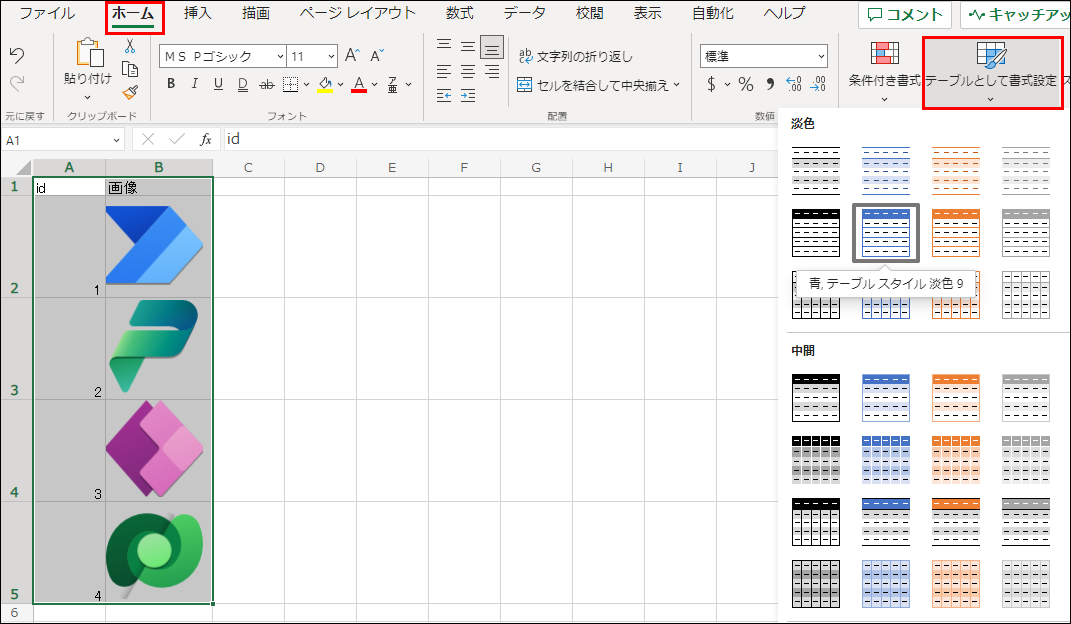Open the ファイル tab

pyautogui.click(x=46, y=14)
